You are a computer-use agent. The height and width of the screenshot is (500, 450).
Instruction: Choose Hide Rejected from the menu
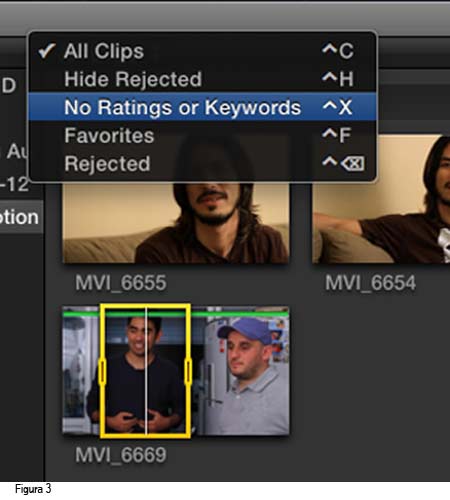coord(203,79)
